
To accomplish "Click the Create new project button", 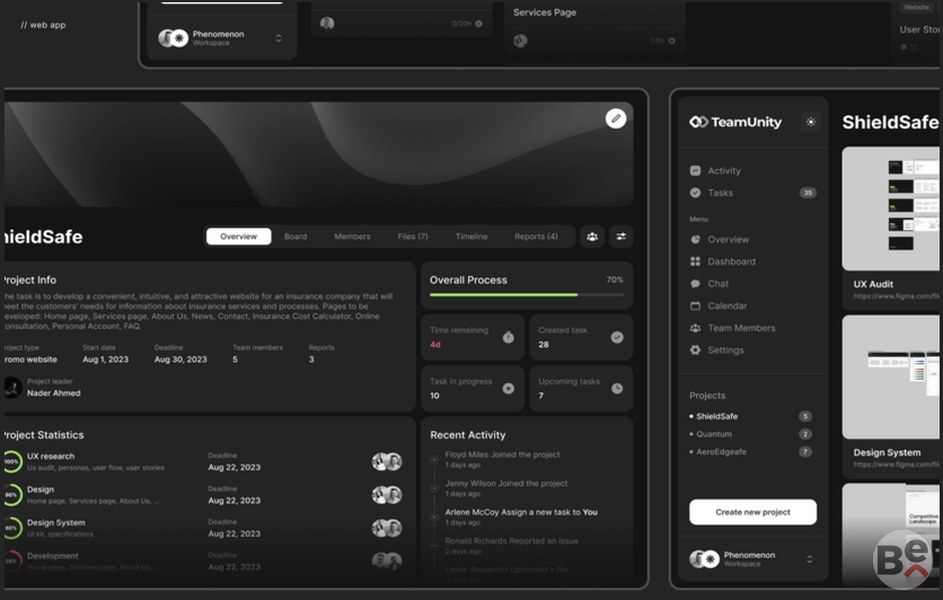I will click(752, 512).
